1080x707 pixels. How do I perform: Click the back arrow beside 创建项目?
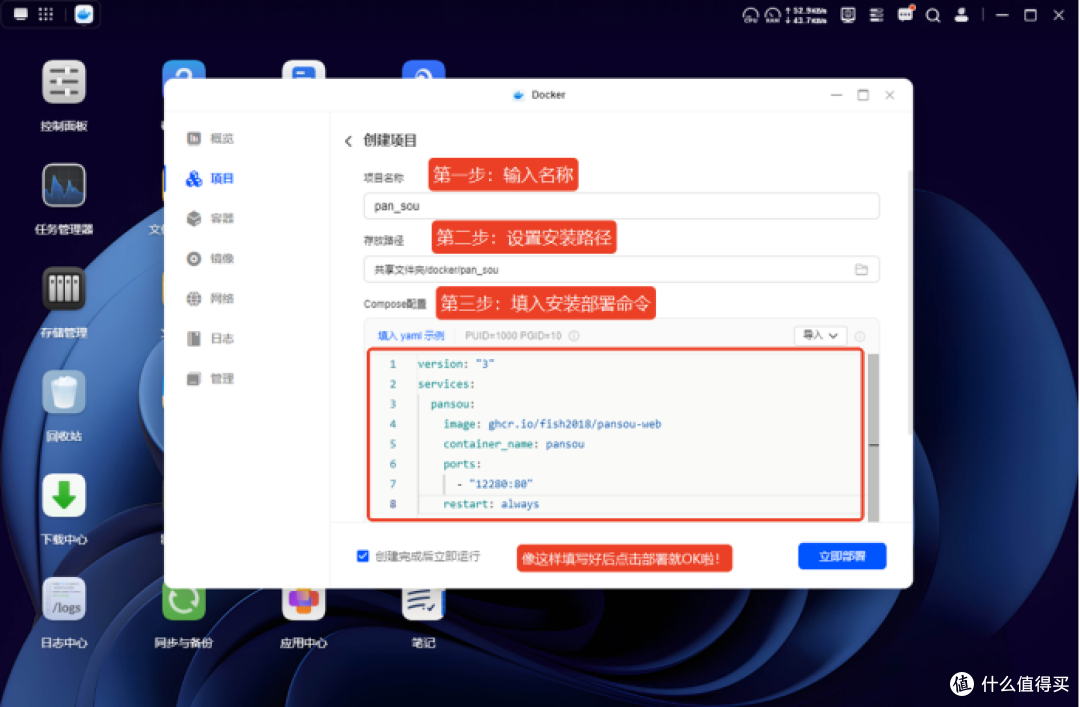tap(349, 141)
